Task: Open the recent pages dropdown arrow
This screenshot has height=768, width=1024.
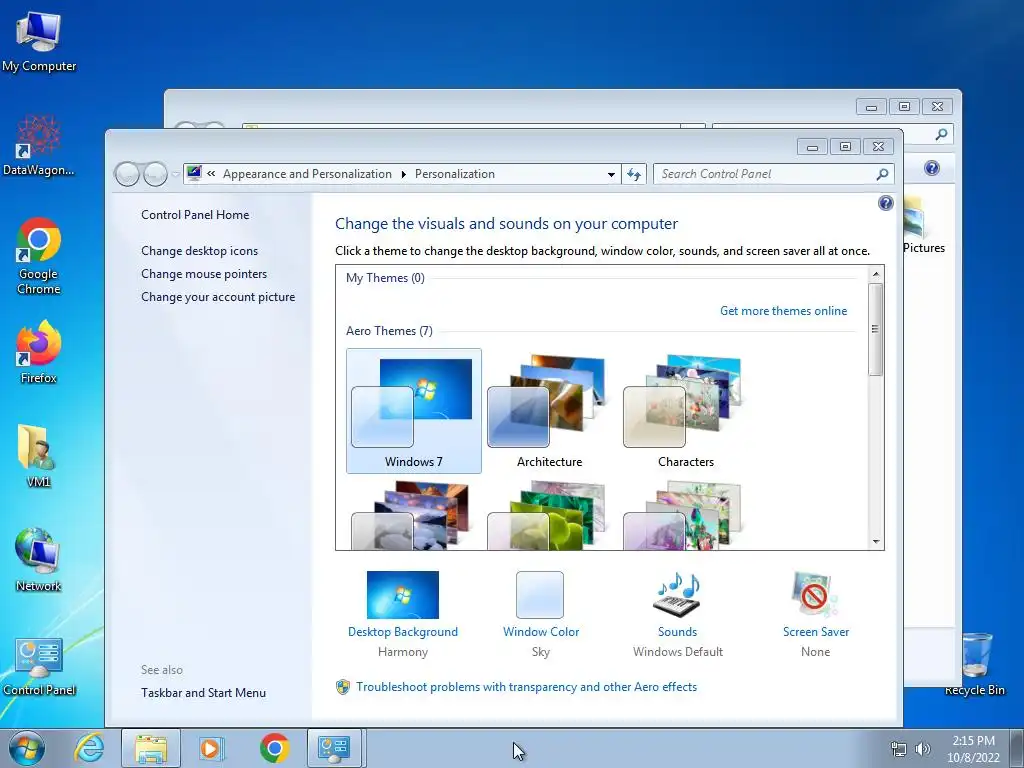Action: click(x=175, y=174)
